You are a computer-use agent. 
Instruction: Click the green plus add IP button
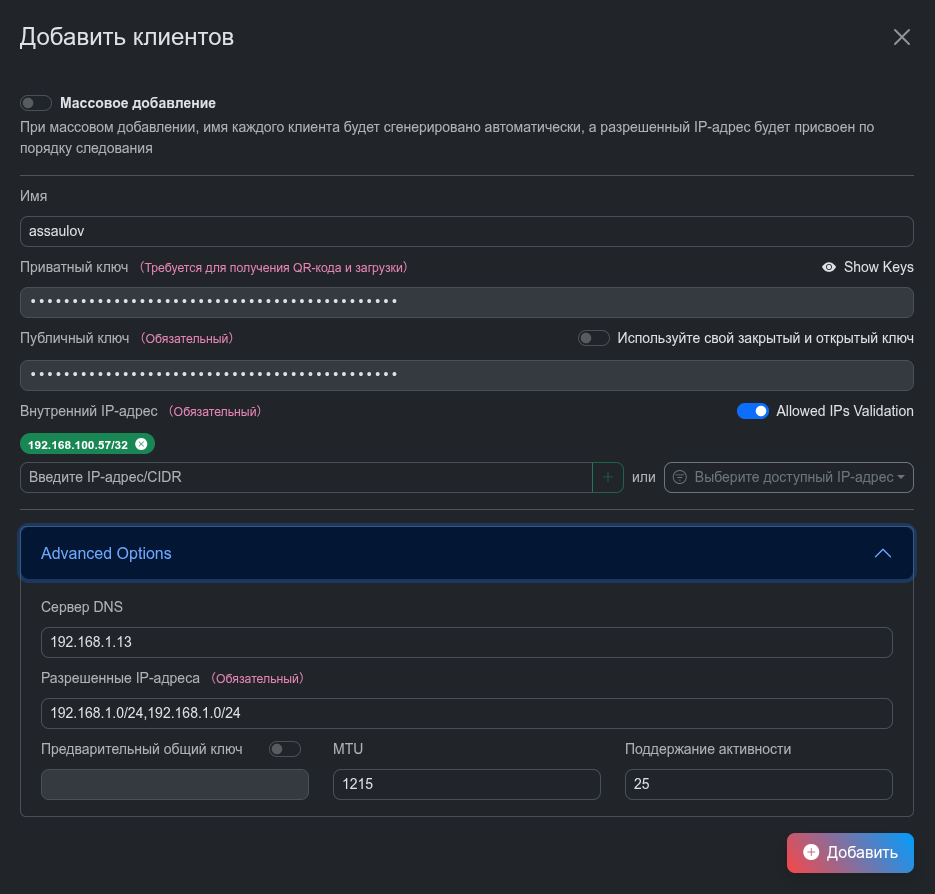(608, 477)
